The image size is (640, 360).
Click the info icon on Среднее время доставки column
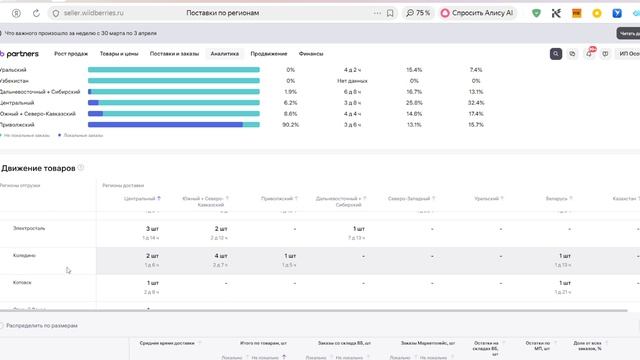click(199, 343)
